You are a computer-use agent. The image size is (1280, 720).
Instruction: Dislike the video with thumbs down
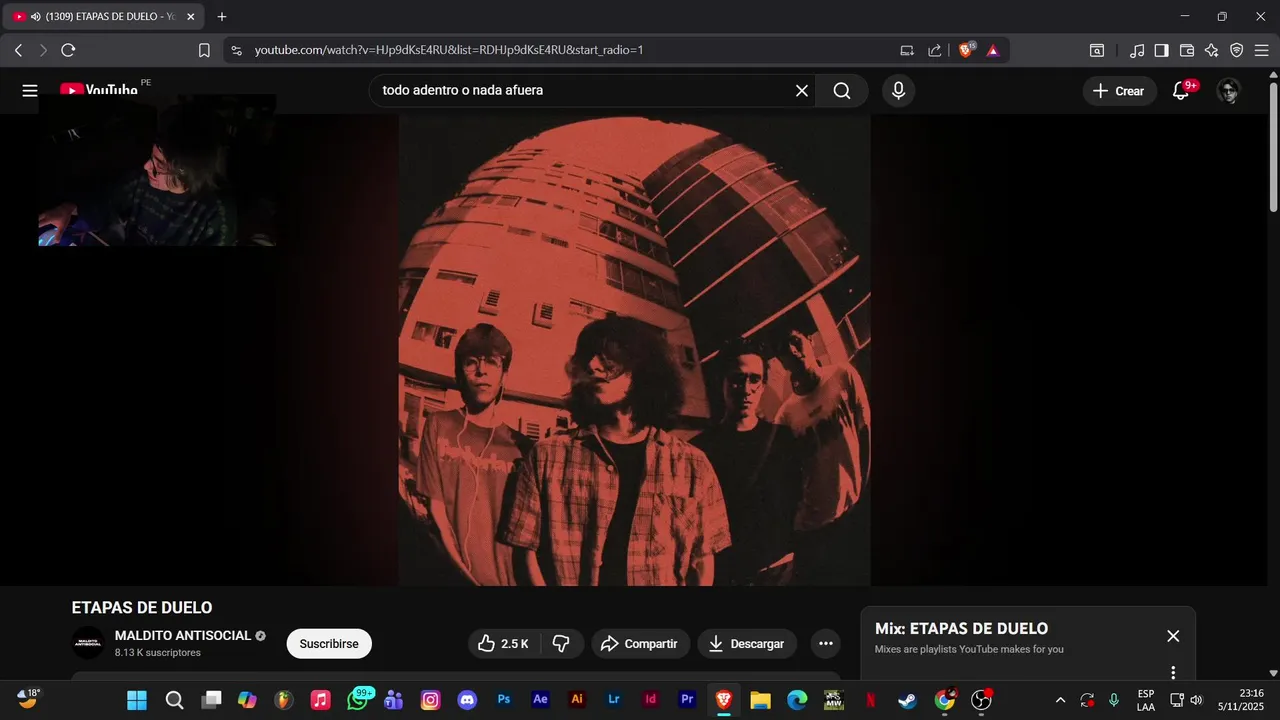(561, 644)
